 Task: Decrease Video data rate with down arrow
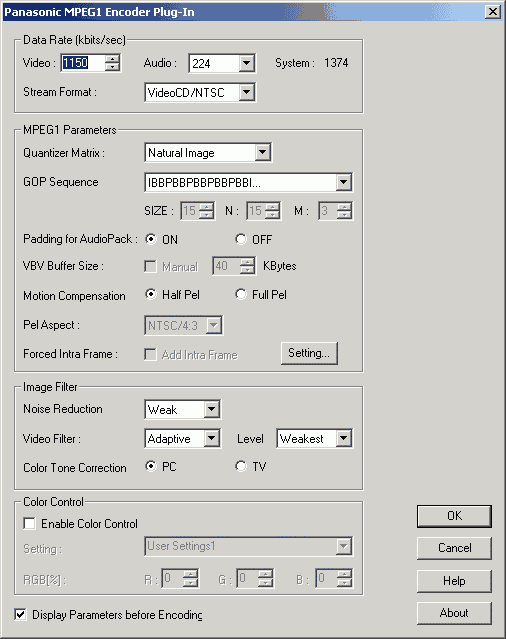112,67
